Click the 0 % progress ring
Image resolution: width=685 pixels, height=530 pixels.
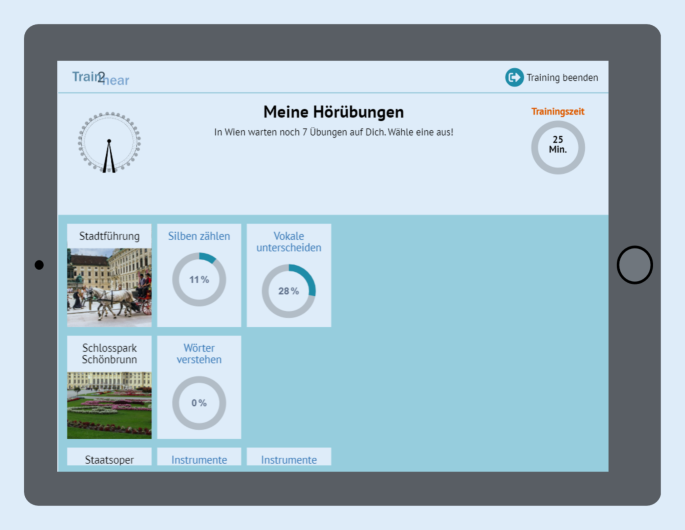199,403
